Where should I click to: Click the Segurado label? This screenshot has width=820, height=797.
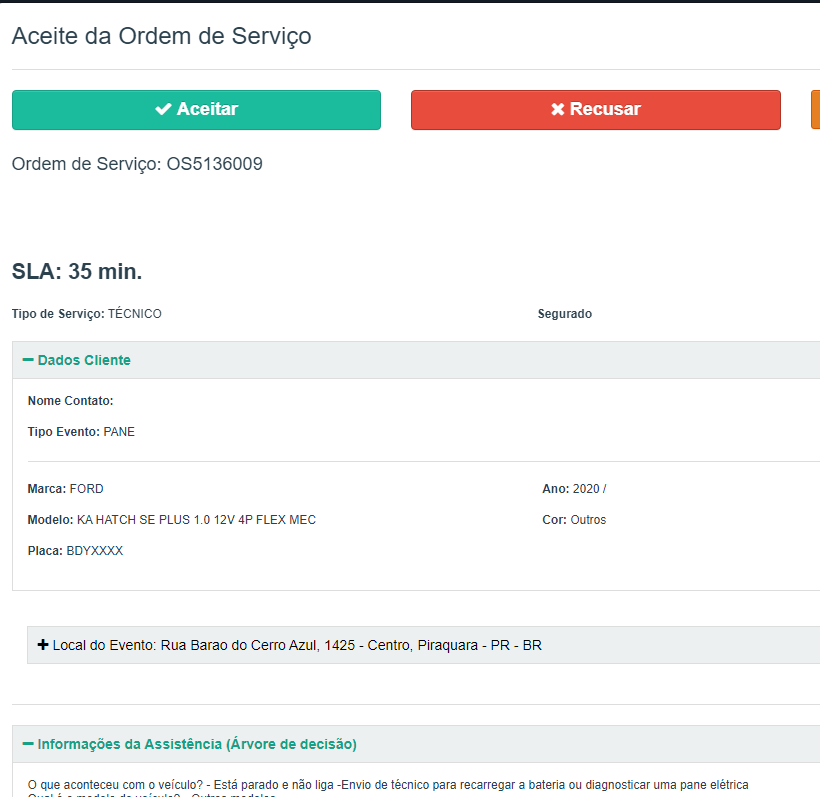[x=565, y=314]
